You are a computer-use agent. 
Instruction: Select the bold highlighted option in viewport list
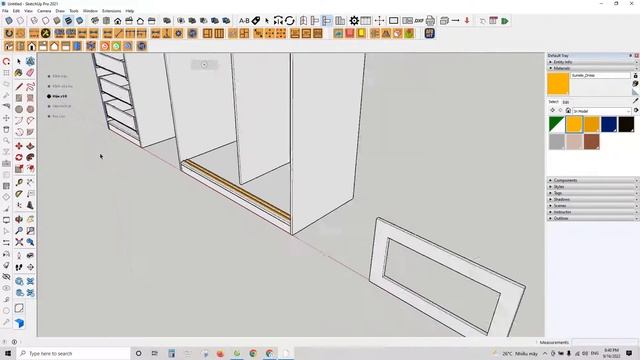tap(57, 96)
